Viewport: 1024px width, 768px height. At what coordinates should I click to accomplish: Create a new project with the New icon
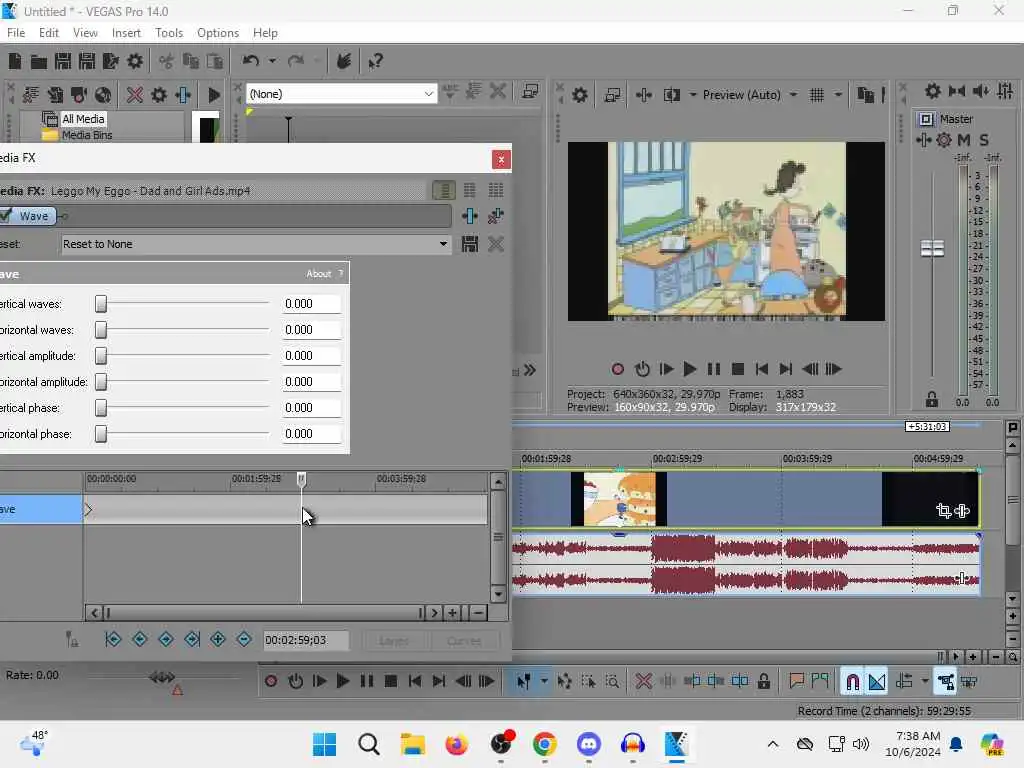[15, 61]
